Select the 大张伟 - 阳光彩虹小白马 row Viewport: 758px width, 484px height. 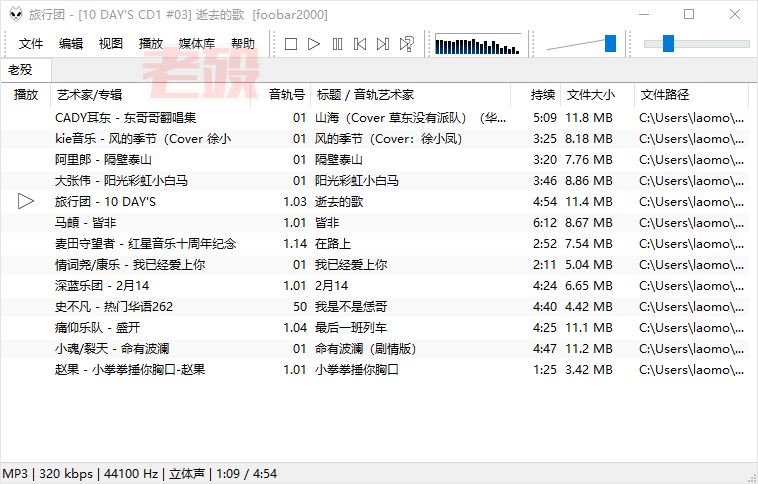[x=375, y=181]
